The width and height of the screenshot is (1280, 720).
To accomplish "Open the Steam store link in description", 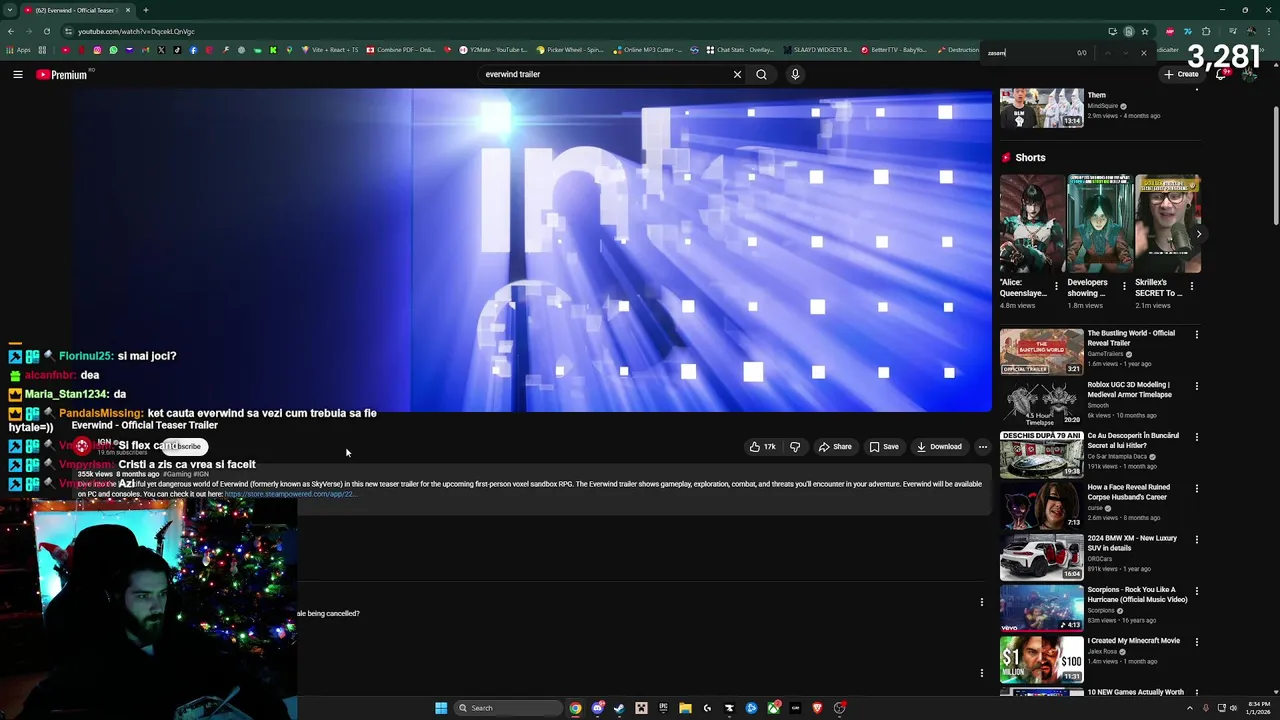I will [x=290, y=494].
